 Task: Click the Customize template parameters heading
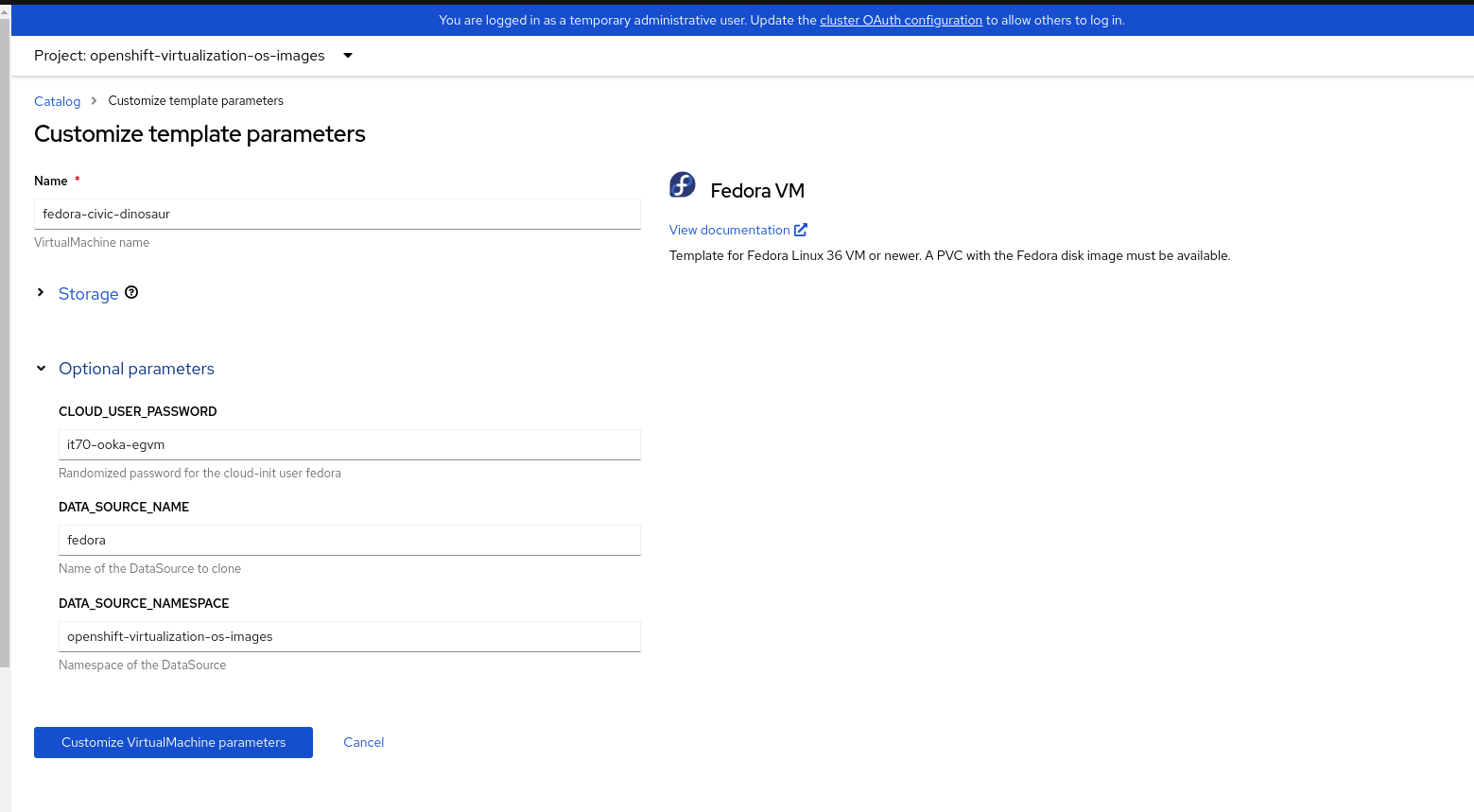tap(199, 134)
